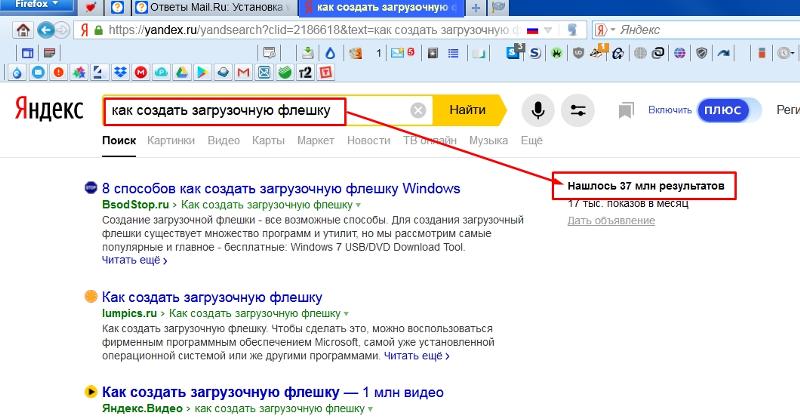800x417 pixels.
Task: Open the Картинки search tab
Action: (171, 140)
